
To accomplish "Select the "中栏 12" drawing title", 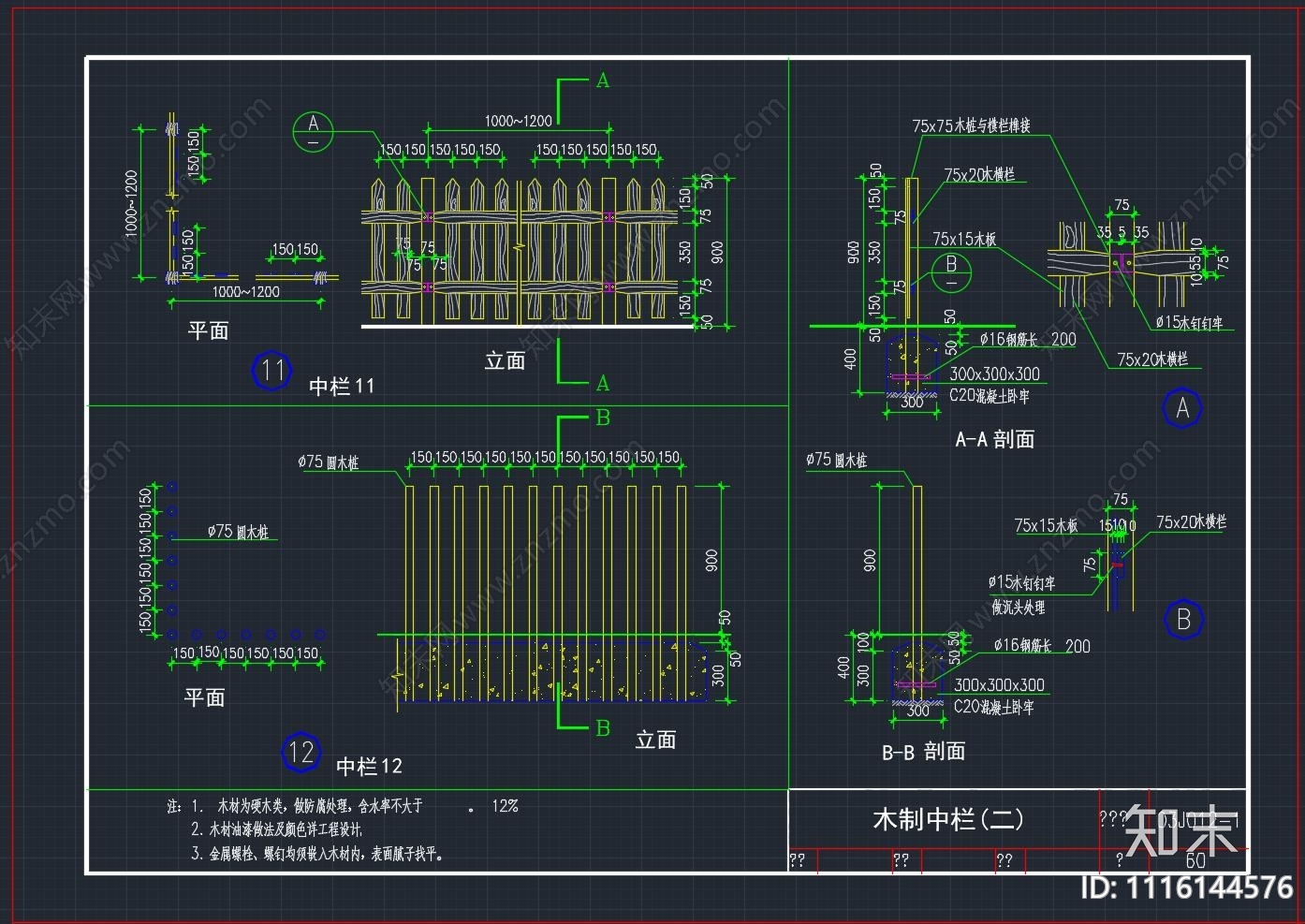I will [369, 767].
